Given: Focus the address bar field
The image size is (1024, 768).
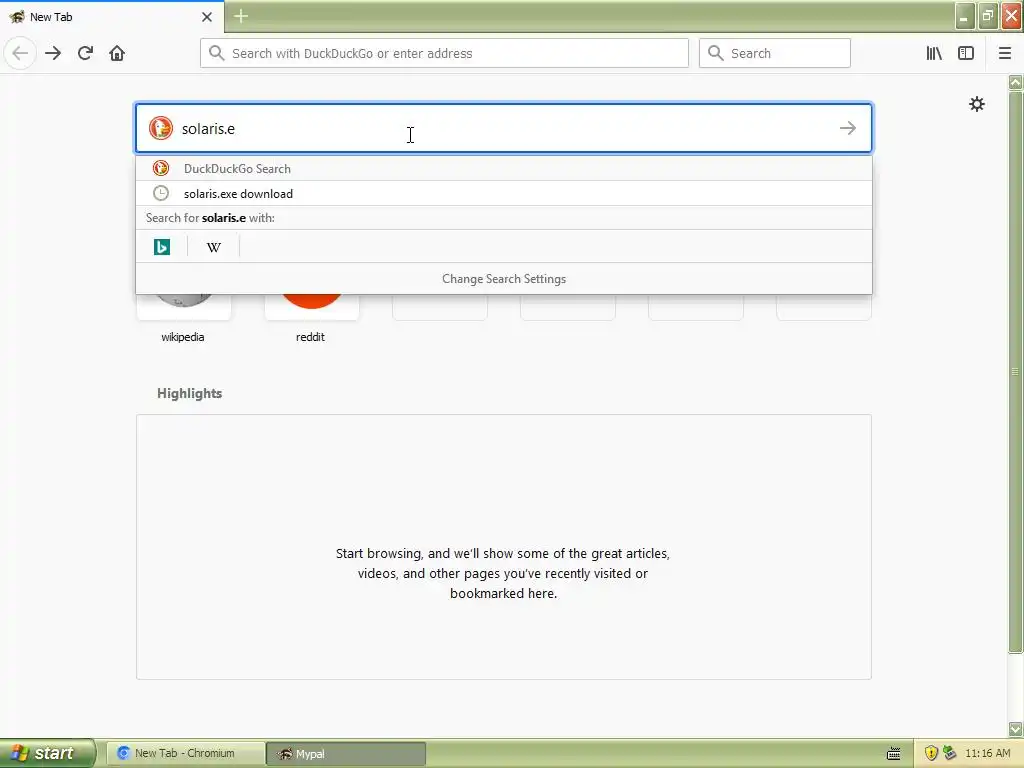Looking at the screenshot, I should coord(444,53).
